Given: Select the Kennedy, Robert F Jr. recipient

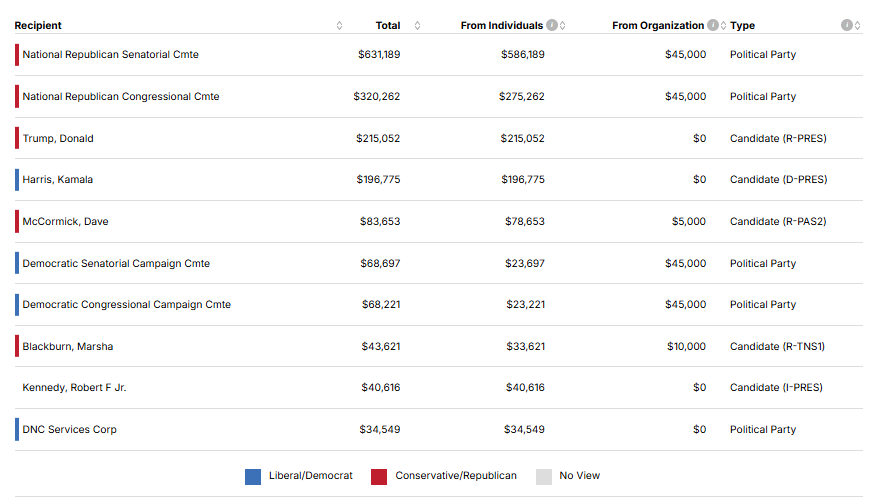Looking at the screenshot, I should [75, 388].
